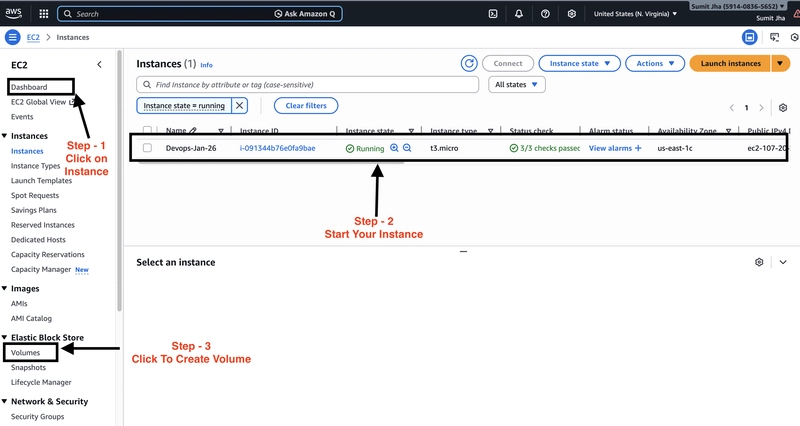Screen dimensions: 800x426
Task: Open Events in the sidebar
Action: (x=22, y=117)
